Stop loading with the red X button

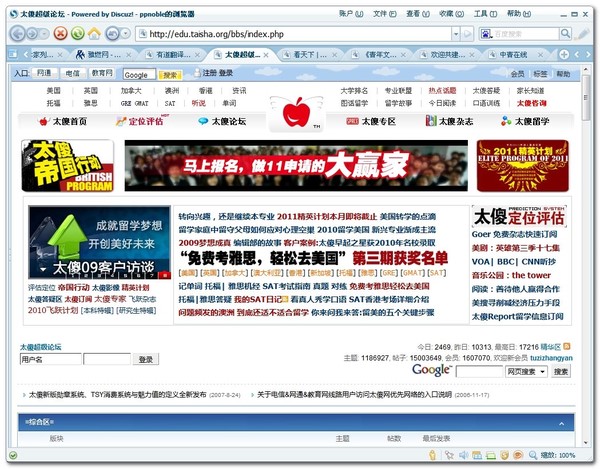[60, 34]
